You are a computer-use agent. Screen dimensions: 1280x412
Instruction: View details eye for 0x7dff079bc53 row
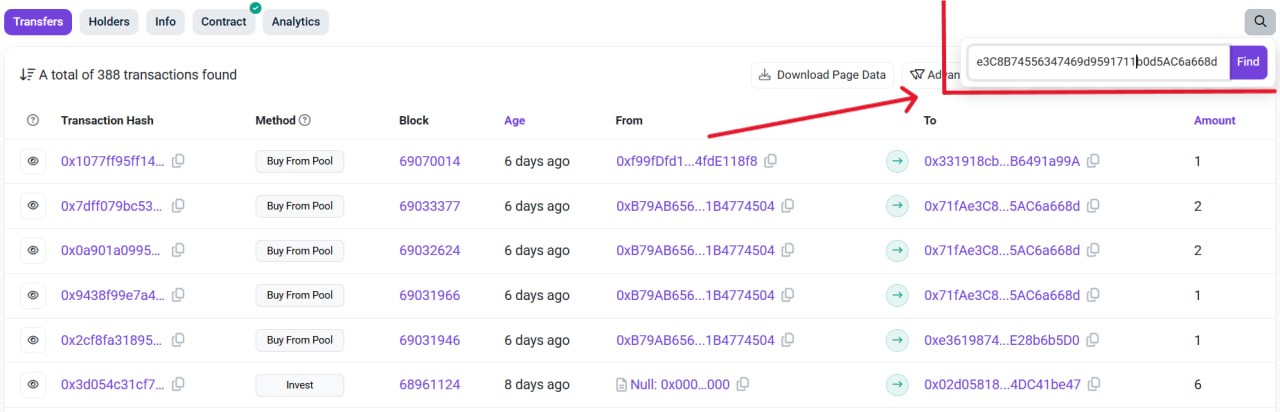click(33, 206)
